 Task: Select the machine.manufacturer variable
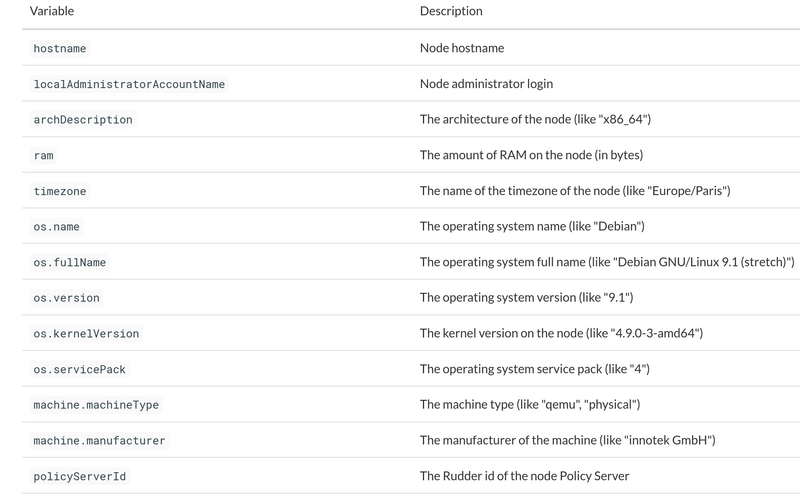tap(99, 441)
